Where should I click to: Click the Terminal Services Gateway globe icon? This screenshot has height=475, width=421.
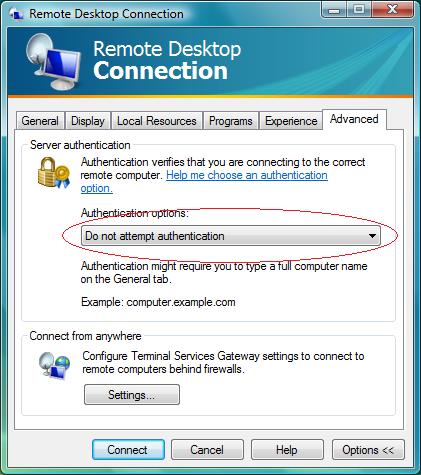[x=54, y=366]
